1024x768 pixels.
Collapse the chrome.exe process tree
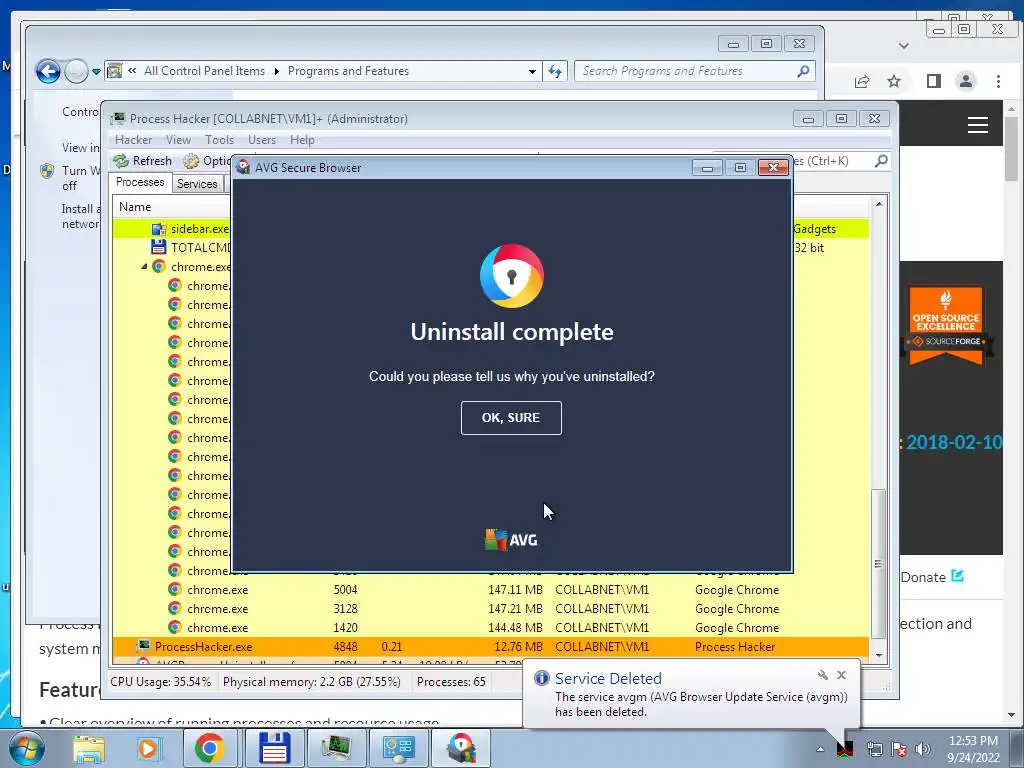pyautogui.click(x=144, y=266)
